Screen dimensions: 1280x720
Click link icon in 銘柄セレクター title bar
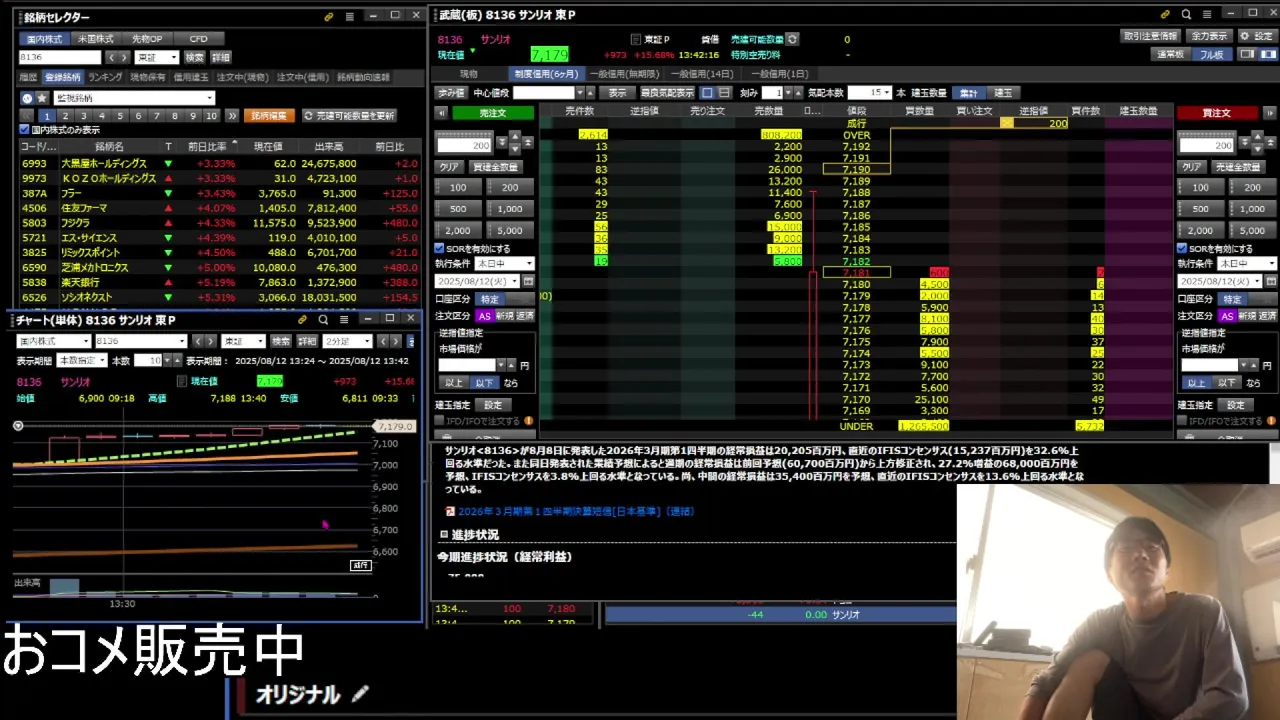[329, 17]
